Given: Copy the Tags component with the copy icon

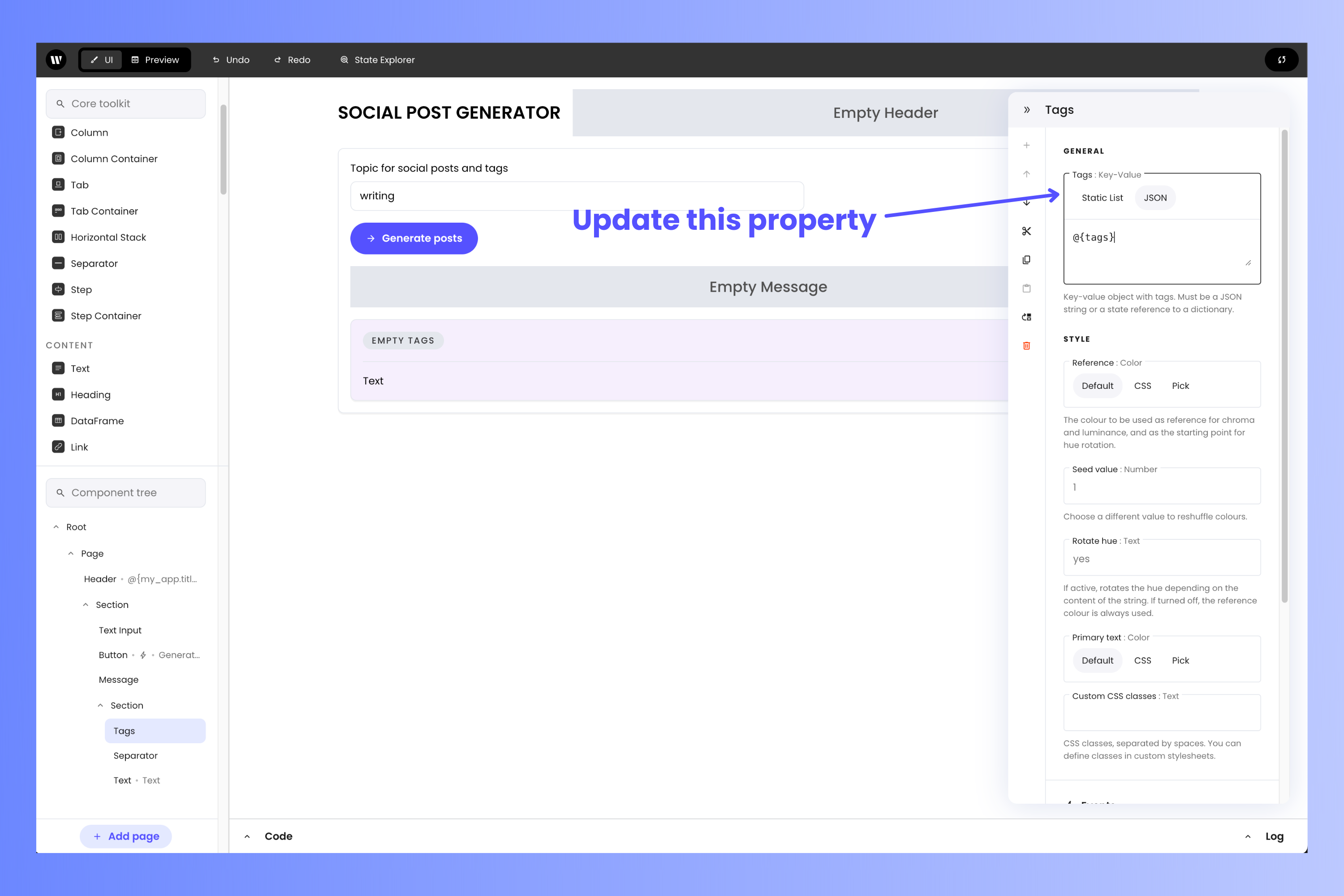Looking at the screenshot, I should point(1027,260).
